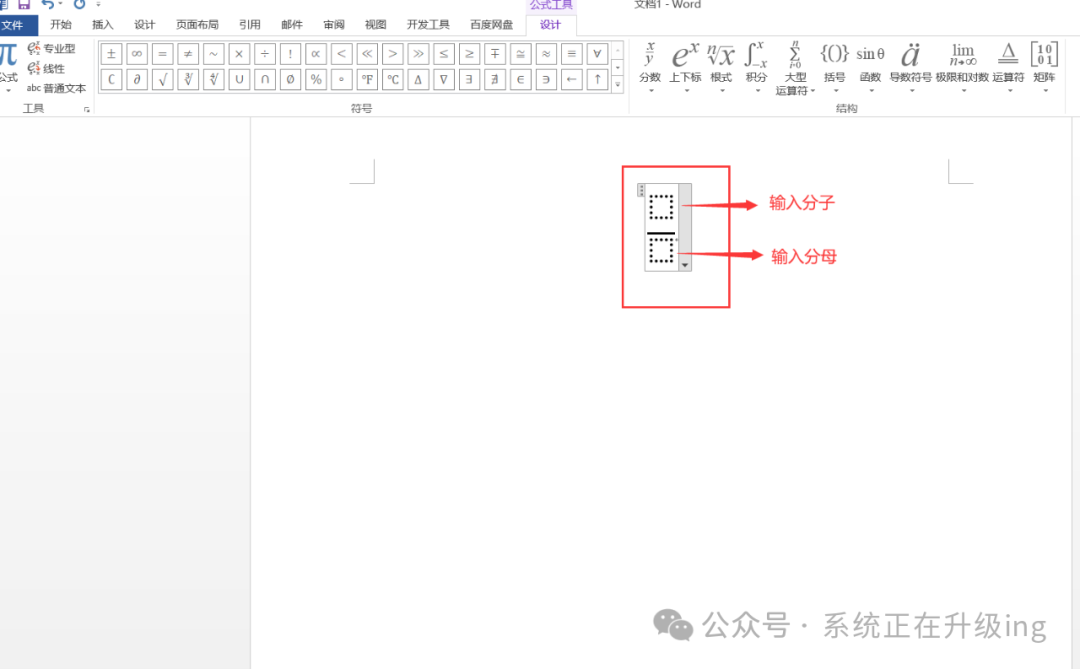Switch to the 开始 Home tab

[61, 25]
